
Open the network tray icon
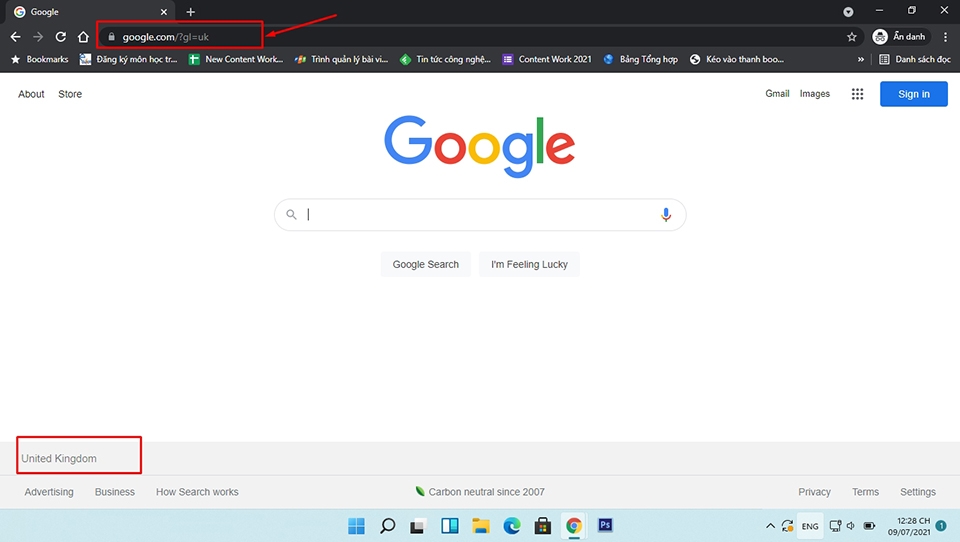click(835, 526)
